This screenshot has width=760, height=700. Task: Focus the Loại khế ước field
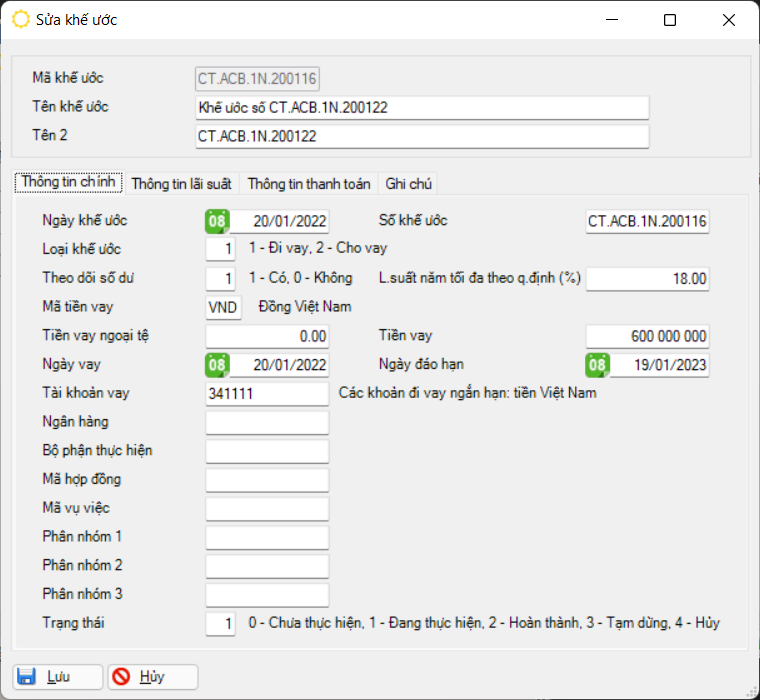(221, 249)
